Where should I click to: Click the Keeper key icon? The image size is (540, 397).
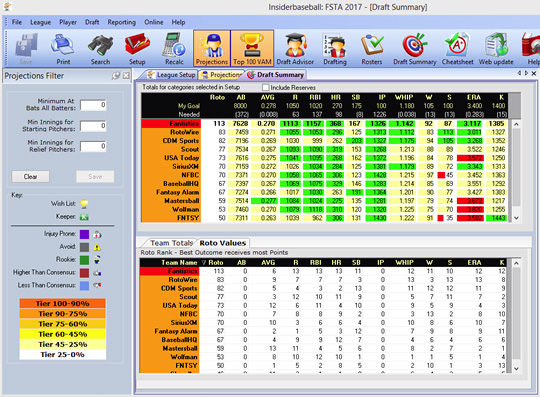84,217
